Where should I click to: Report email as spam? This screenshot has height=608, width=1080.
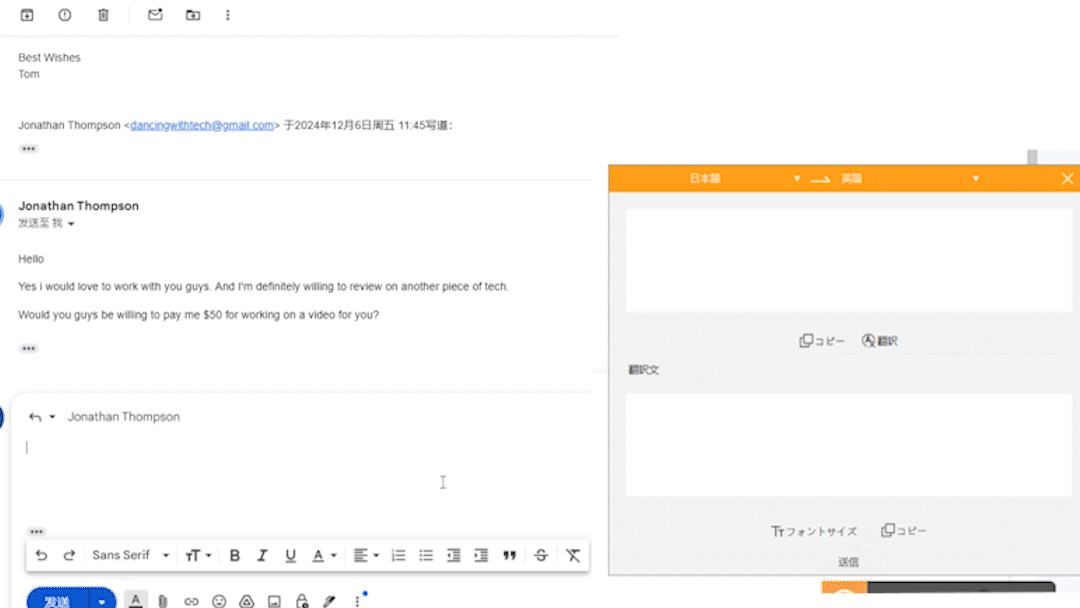[65, 15]
